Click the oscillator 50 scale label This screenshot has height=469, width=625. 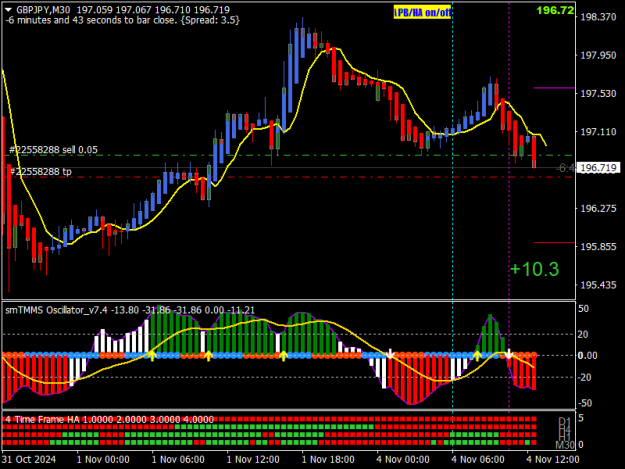[583, 309]
